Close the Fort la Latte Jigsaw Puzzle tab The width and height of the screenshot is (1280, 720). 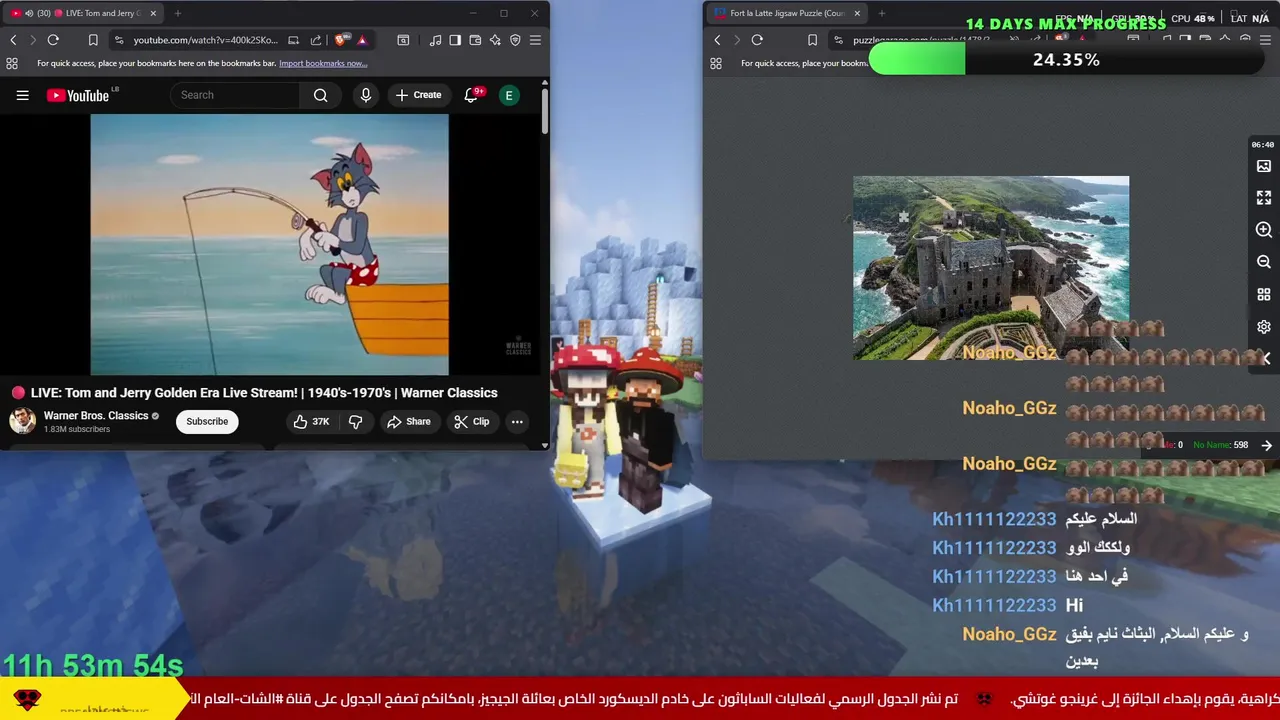(x=856, y=13)
